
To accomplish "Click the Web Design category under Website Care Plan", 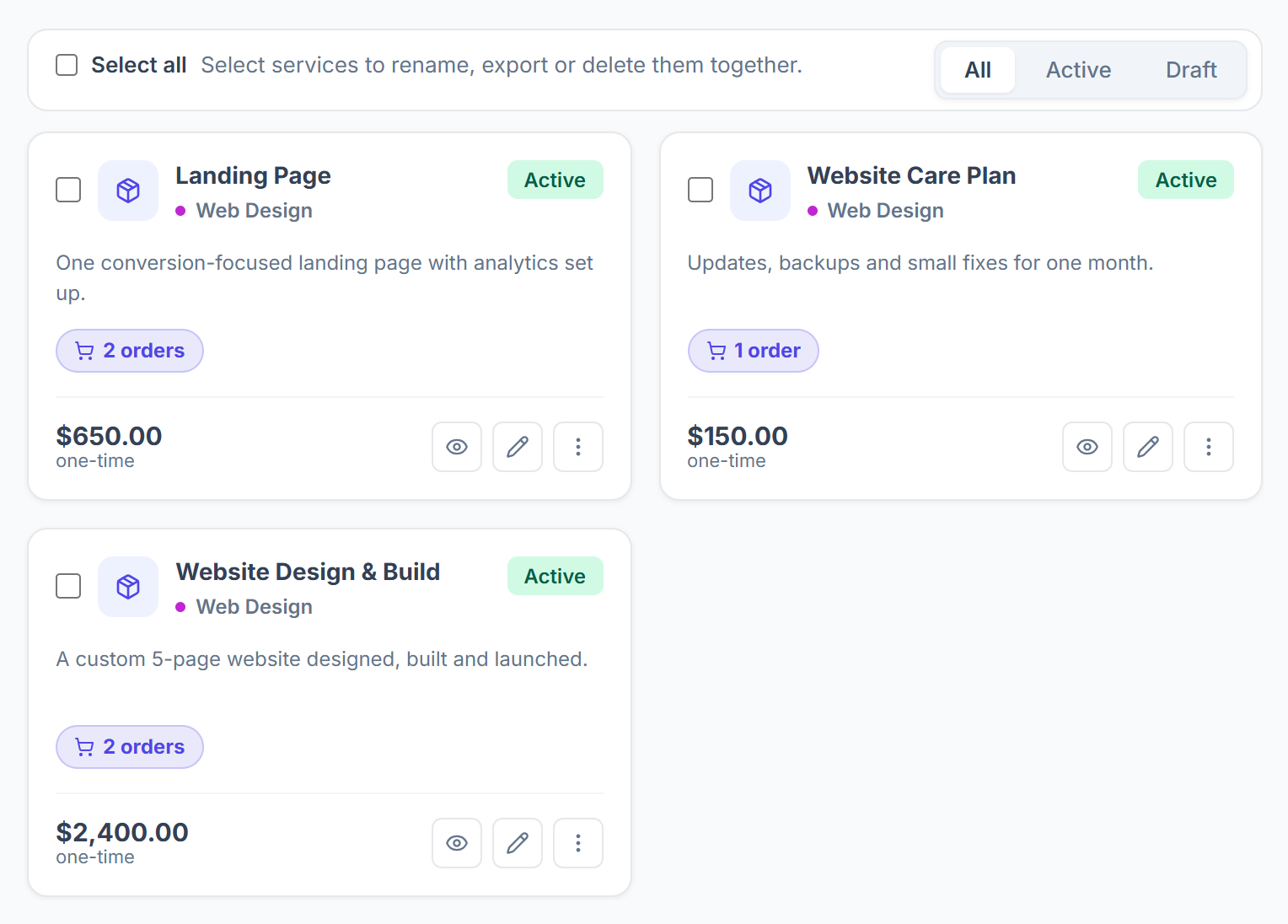I will tap(886, 211).
